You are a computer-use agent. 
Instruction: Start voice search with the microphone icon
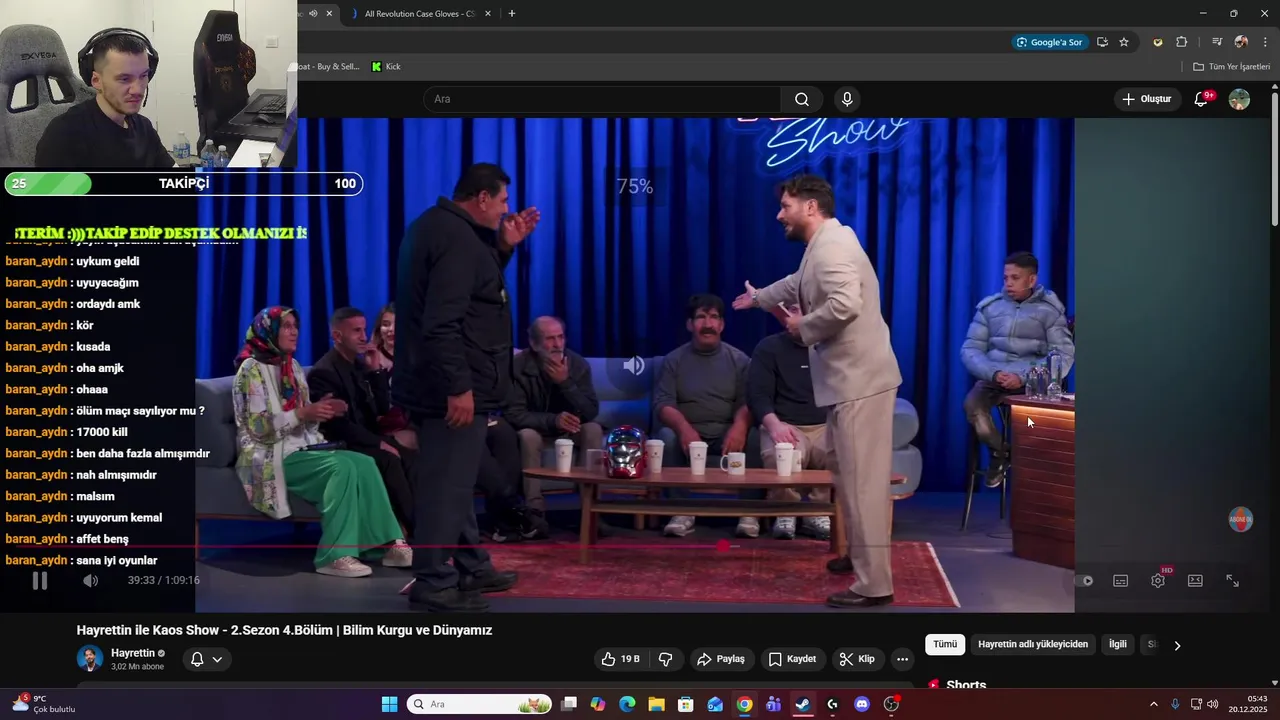(x=847, y=99)
